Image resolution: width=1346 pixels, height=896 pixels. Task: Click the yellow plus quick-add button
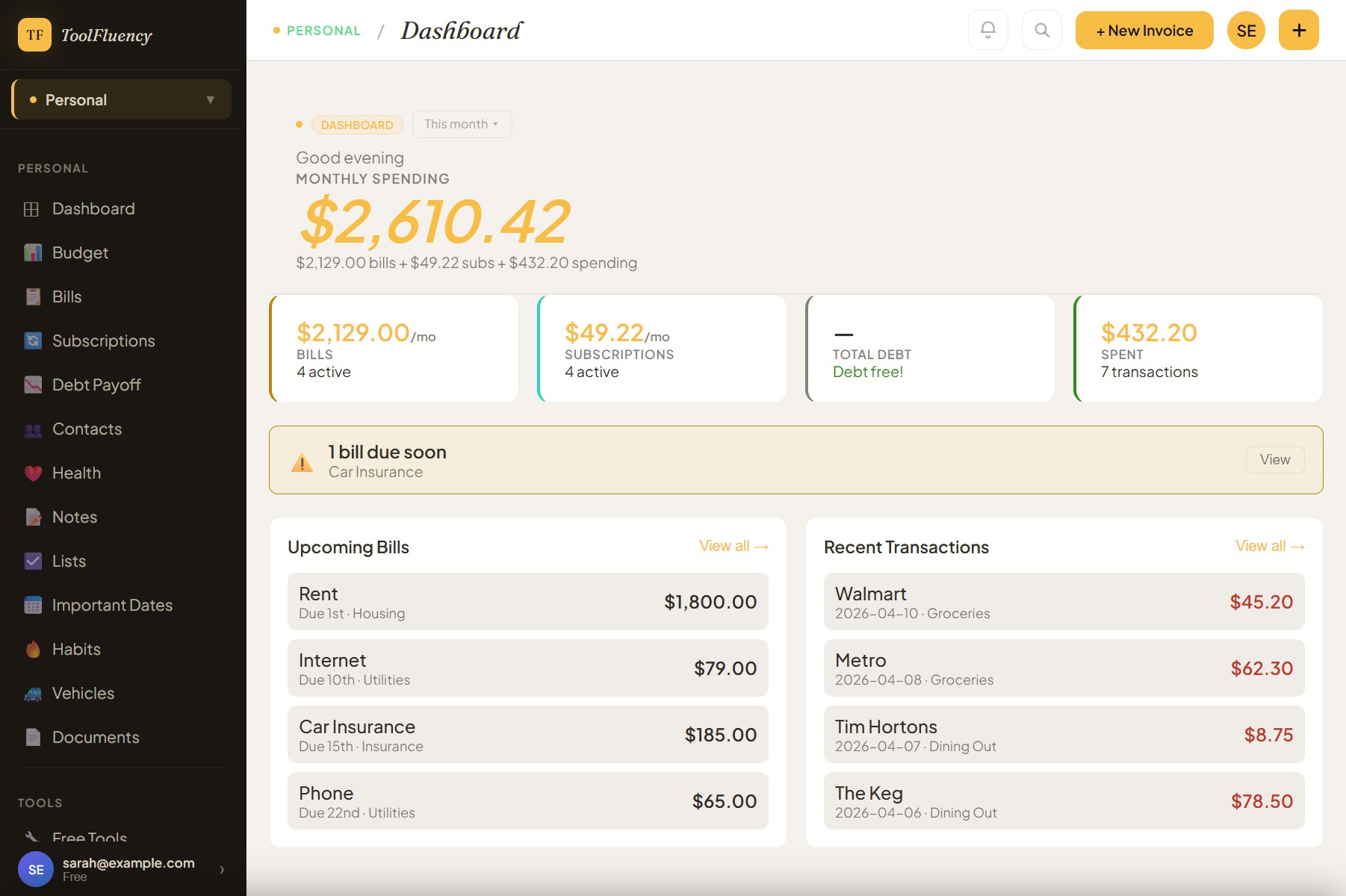point(1299,31)
